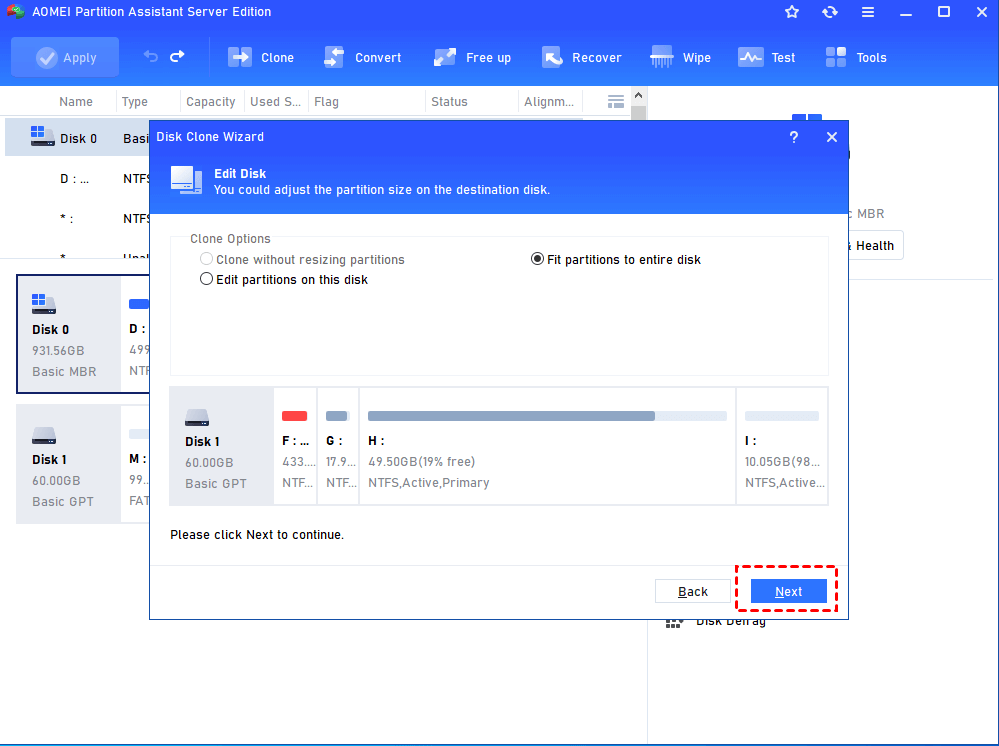Click the Used Space column header
The image size is (999, 746).
pos(275,101)
